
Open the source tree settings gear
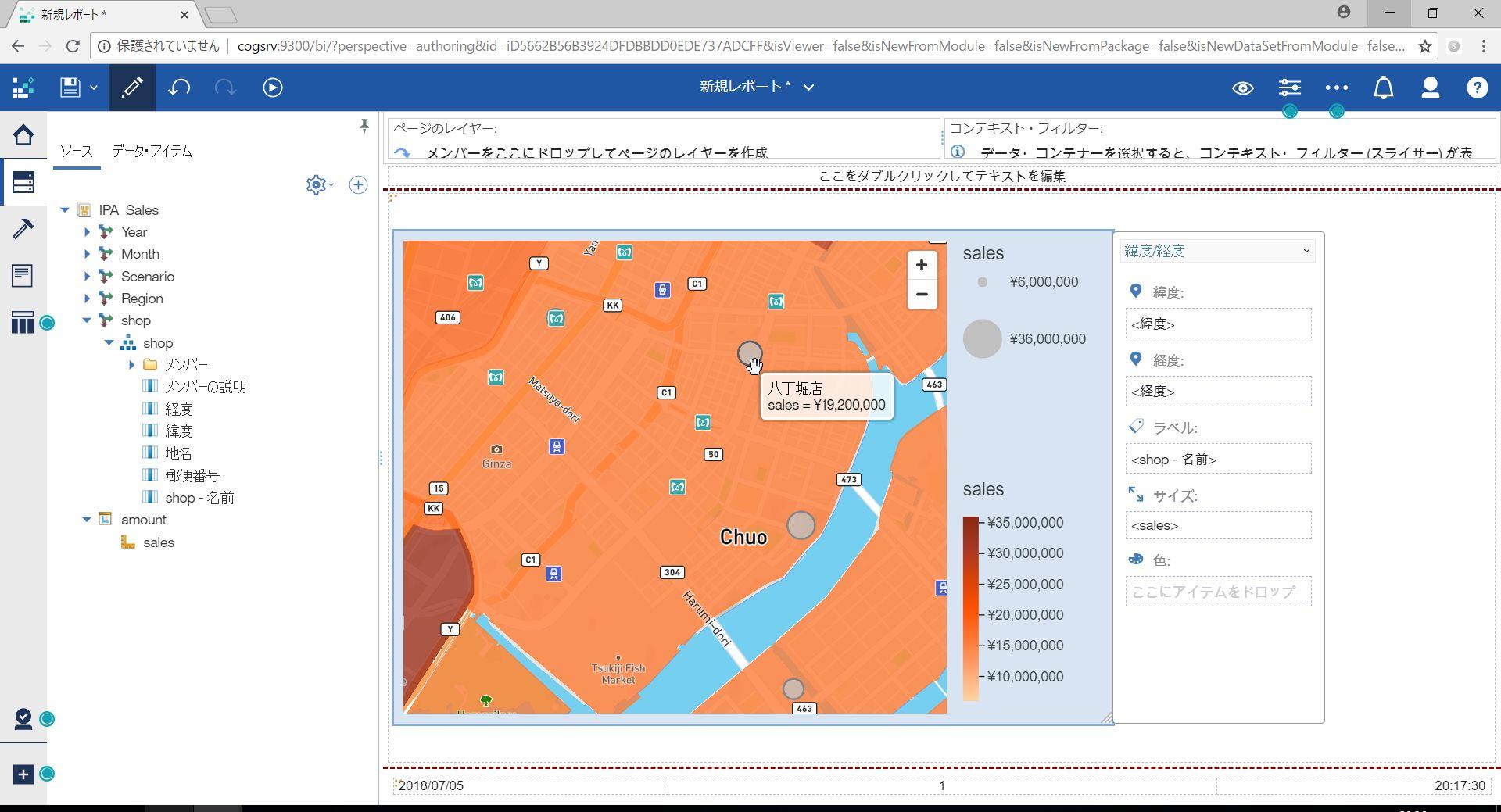[x=316, y=185]
